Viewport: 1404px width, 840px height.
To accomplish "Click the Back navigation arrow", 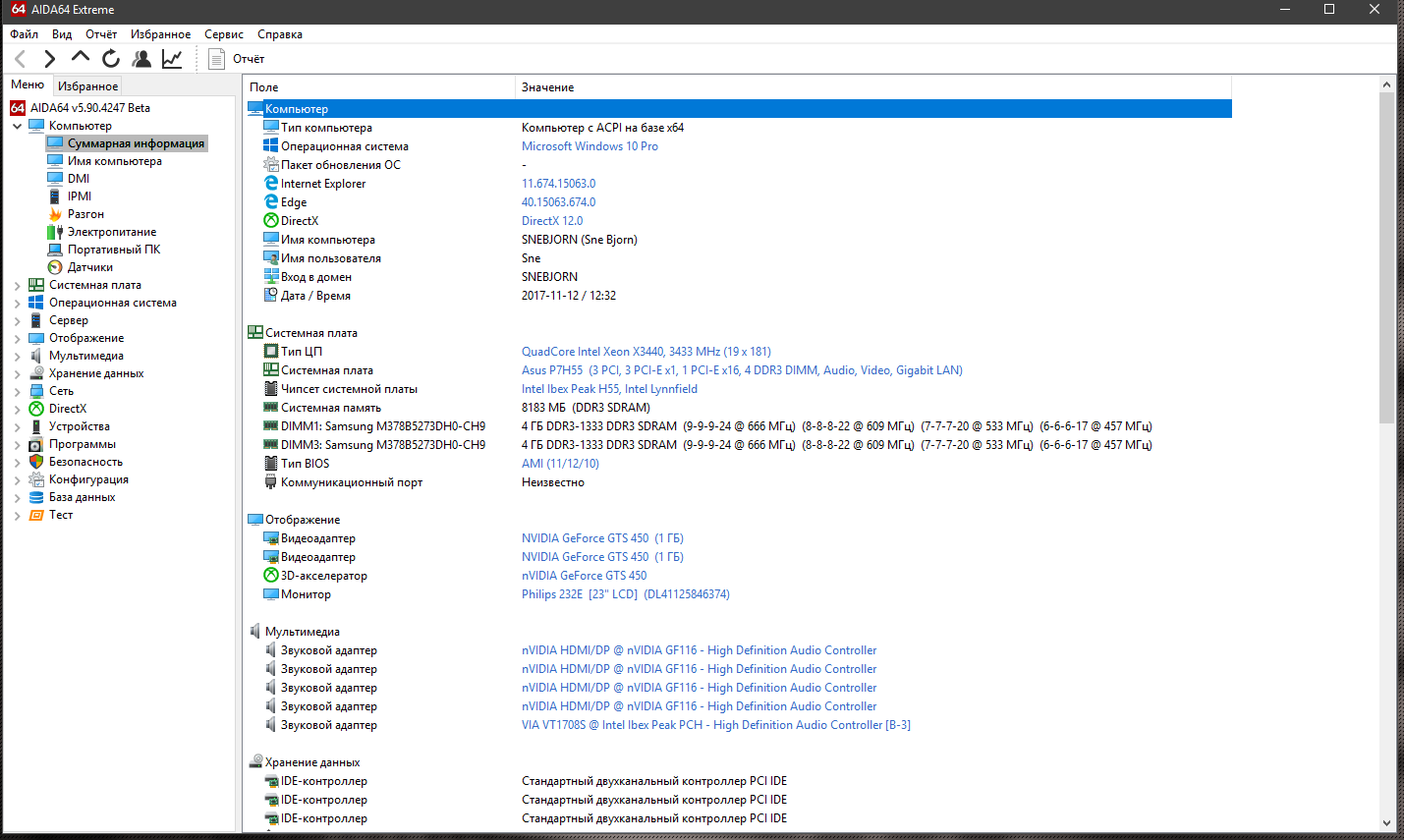I will coord(21,59).
